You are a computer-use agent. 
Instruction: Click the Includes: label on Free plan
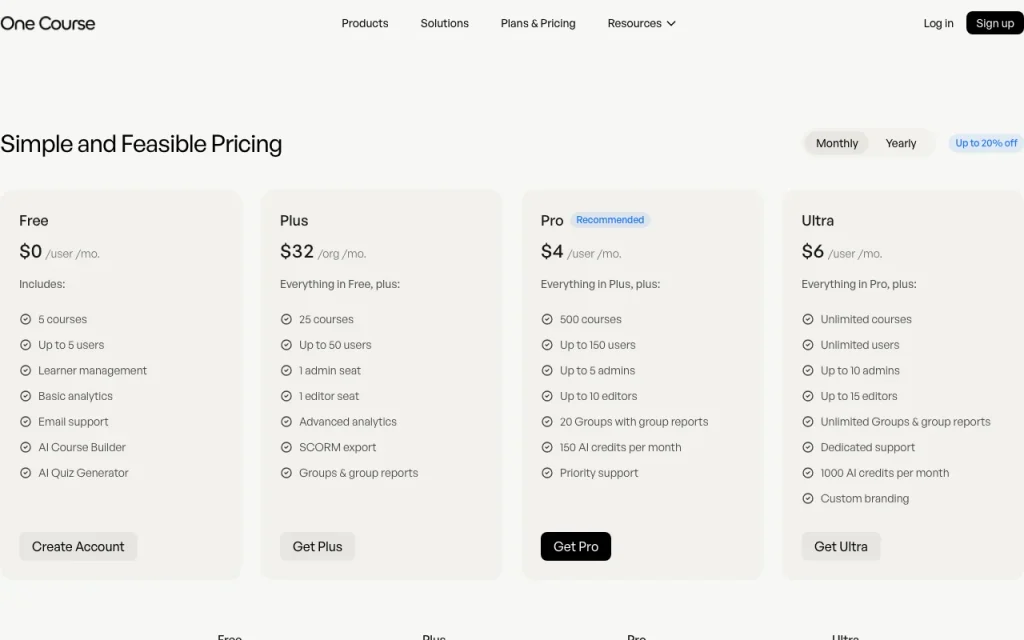coord(42,284)
